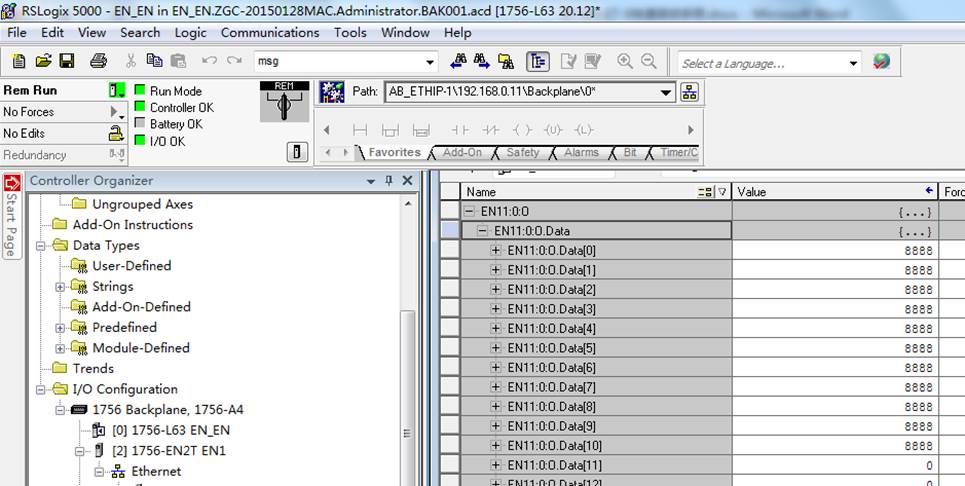This screenshot has height=486, width=965.
Task: Pin the Controller Organizer with auto-hide pushpin
Action: click(389, 180)
